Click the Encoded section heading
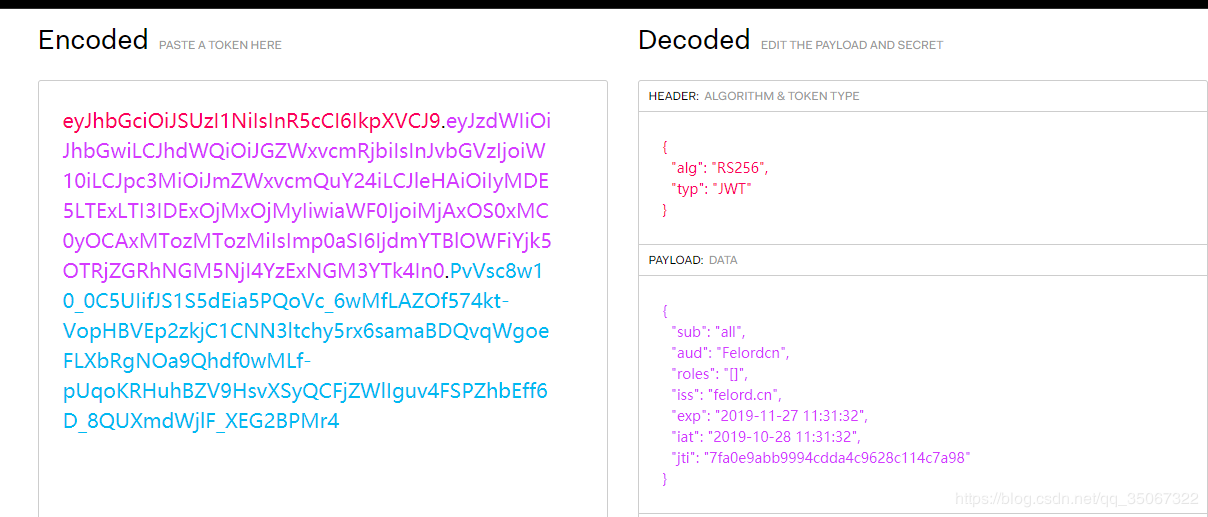 pos(93,40)
